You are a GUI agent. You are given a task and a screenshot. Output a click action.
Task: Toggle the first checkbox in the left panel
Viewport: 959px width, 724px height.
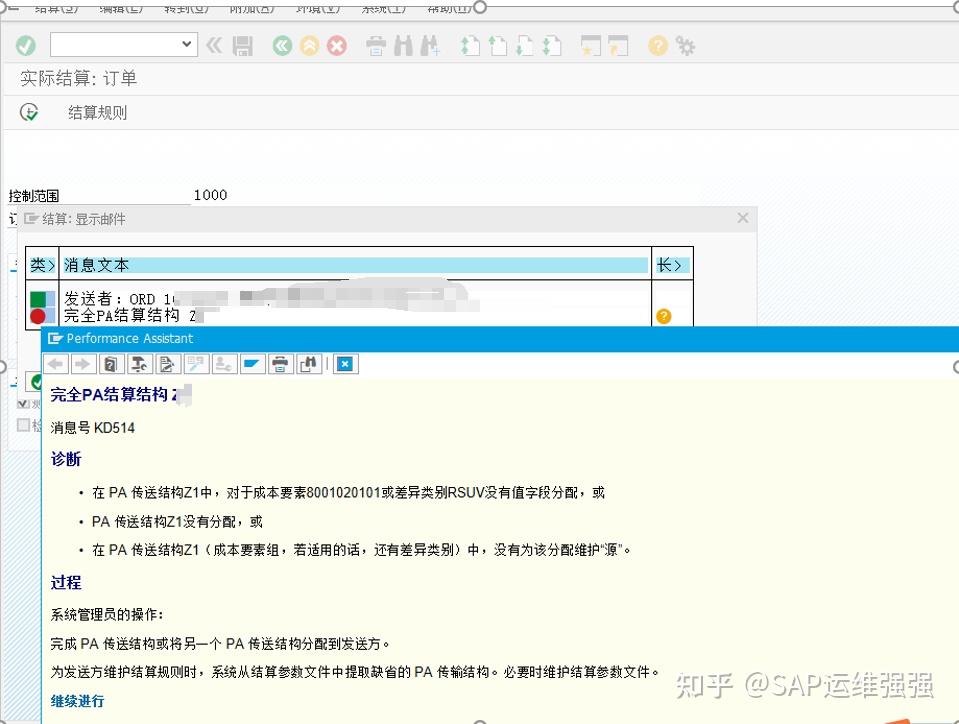pos(23,403)
